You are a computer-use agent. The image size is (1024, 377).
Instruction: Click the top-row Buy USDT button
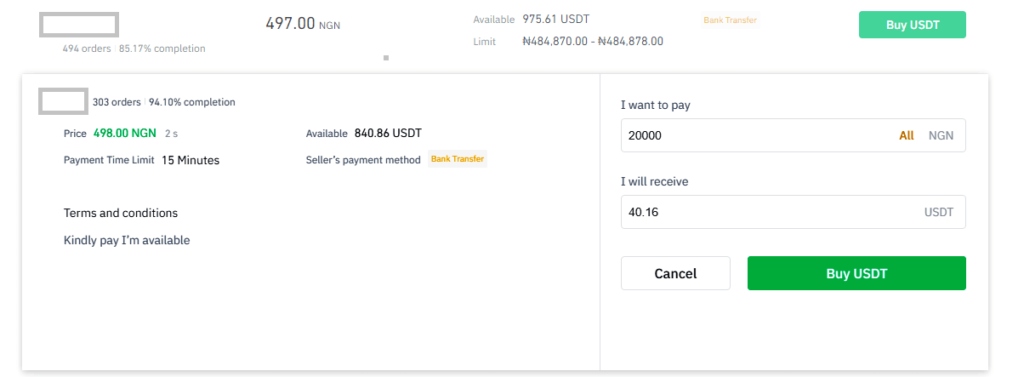point(912,25)
